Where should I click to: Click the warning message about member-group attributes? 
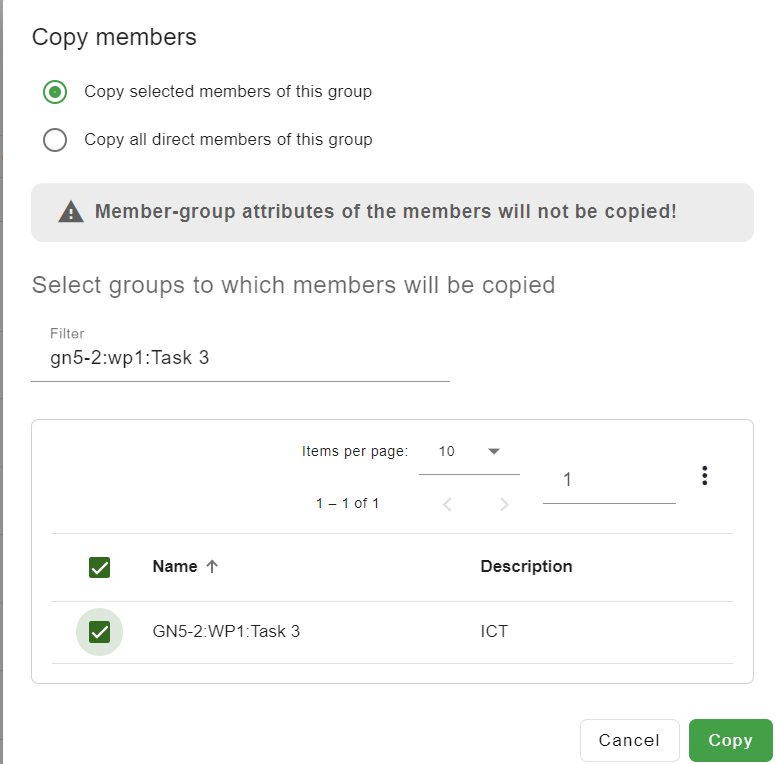386,212
